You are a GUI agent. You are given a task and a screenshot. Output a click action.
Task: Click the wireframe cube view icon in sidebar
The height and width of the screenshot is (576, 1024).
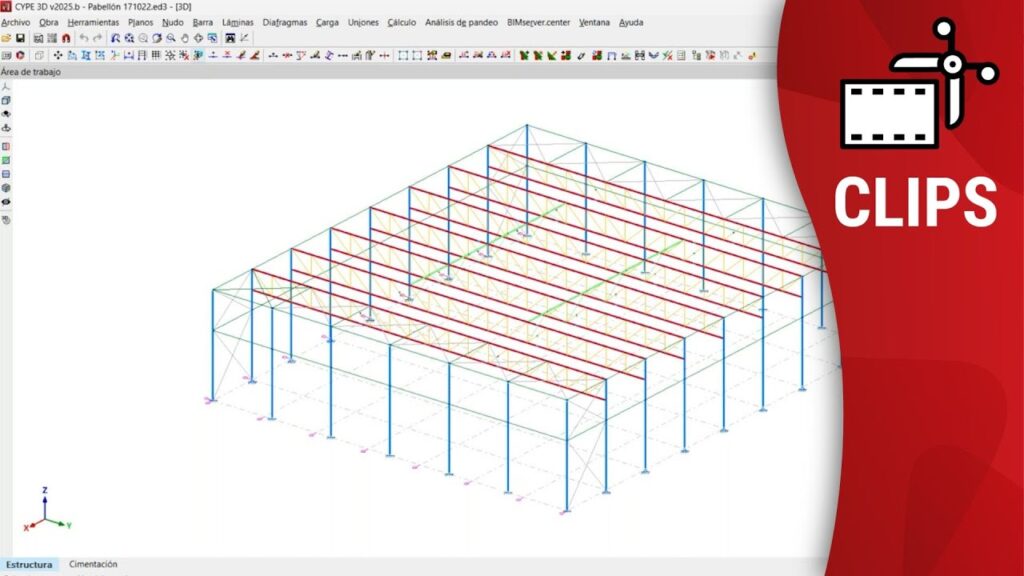pyautogui.click(x=6, y=101)
